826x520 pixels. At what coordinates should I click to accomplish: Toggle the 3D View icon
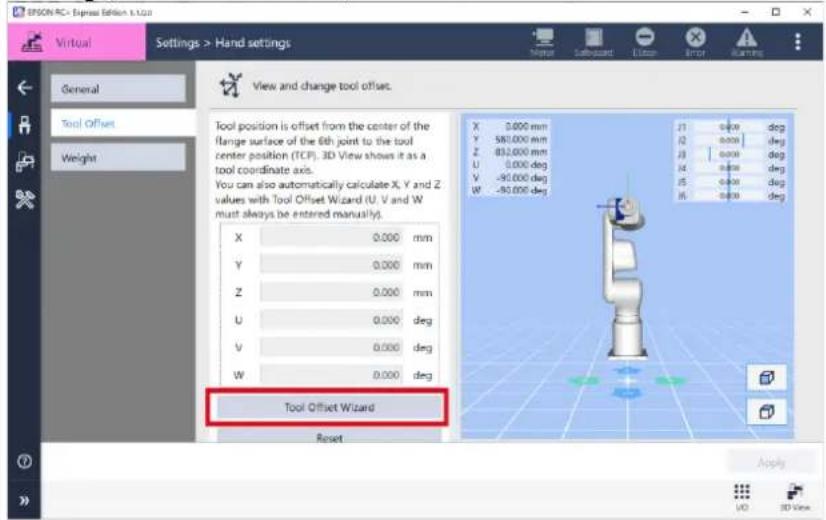pyautogui.click(x=795, y=497)
